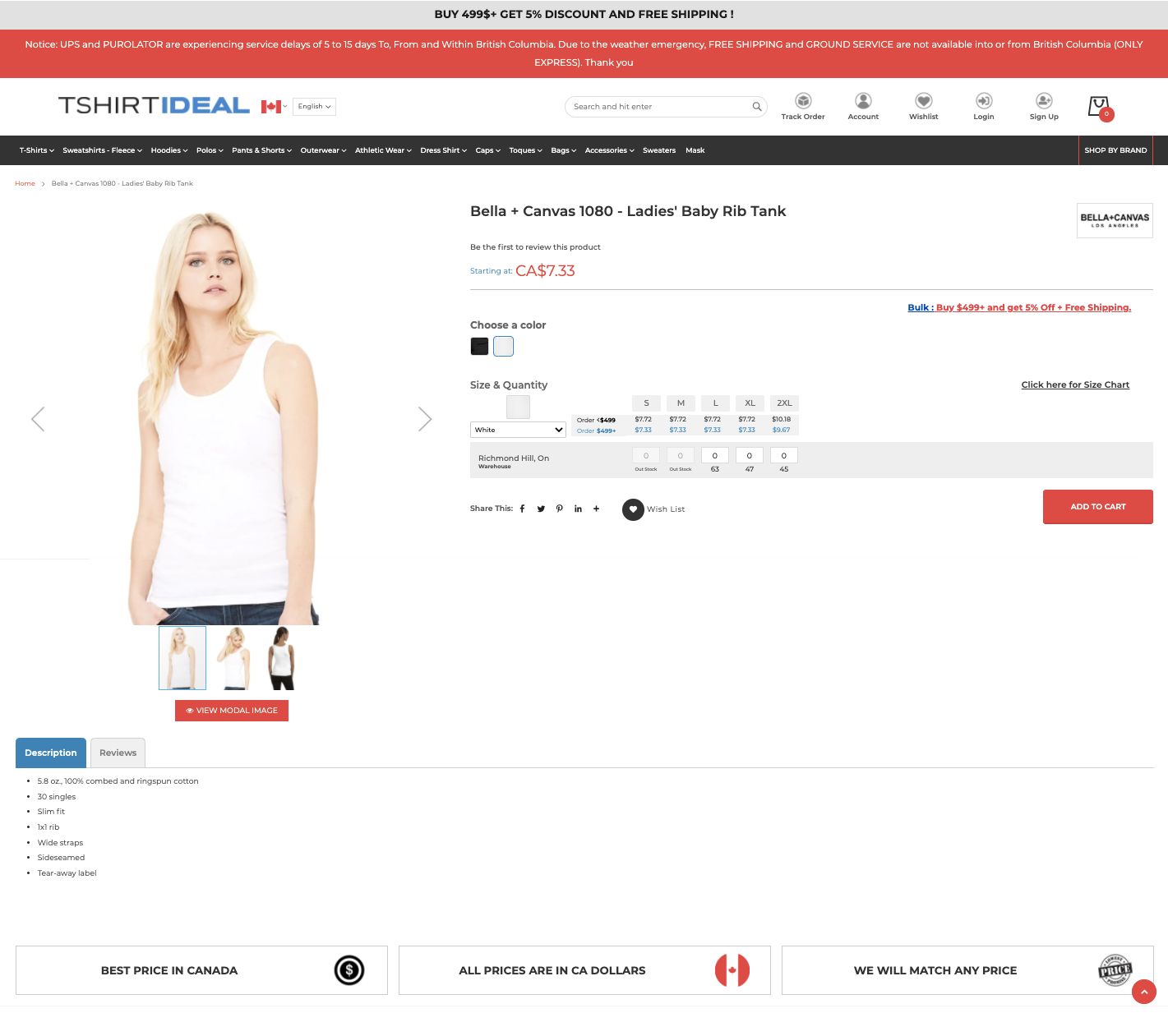Click the search magnifier icon

click(x=757, y=107)
